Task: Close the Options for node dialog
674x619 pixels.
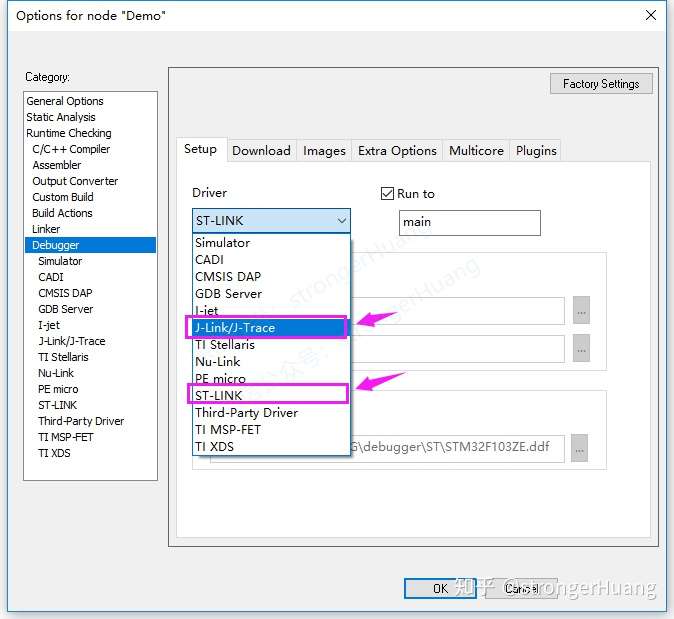Action: tap(650, 15)
